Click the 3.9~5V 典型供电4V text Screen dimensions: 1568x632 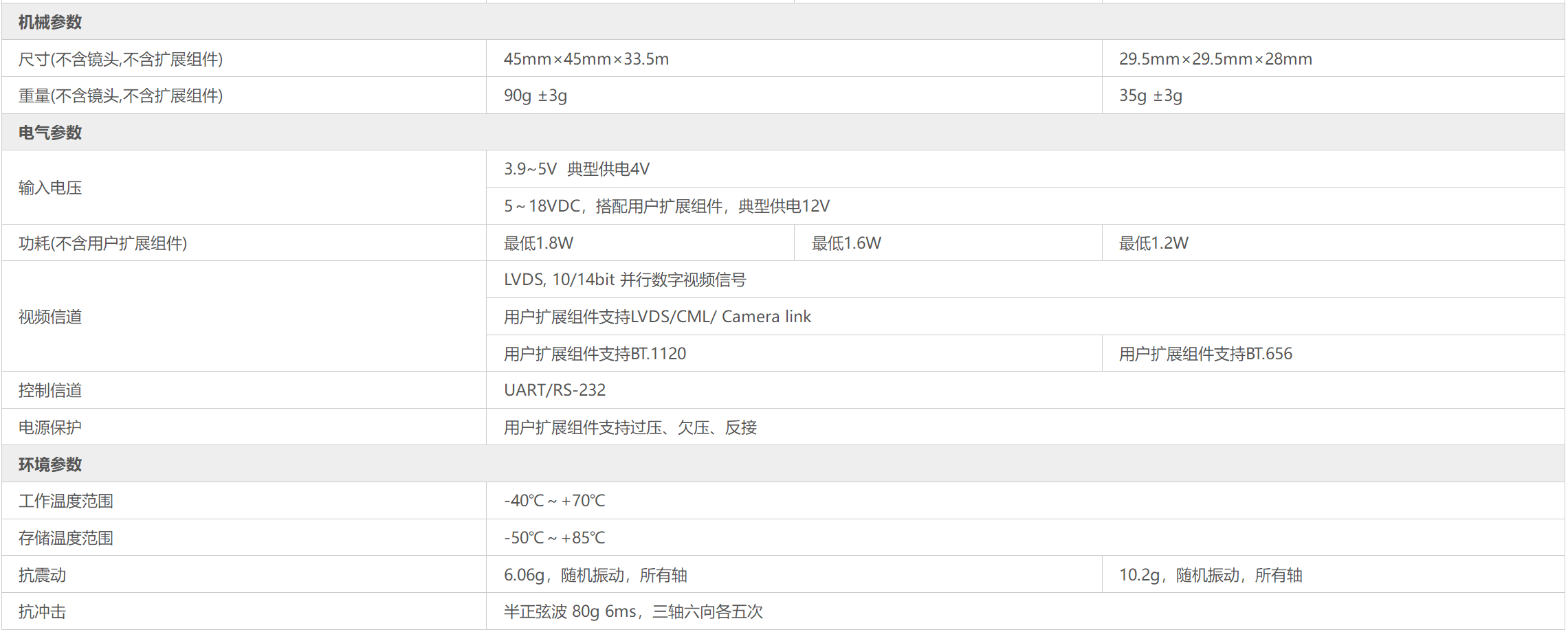[576, 169]
